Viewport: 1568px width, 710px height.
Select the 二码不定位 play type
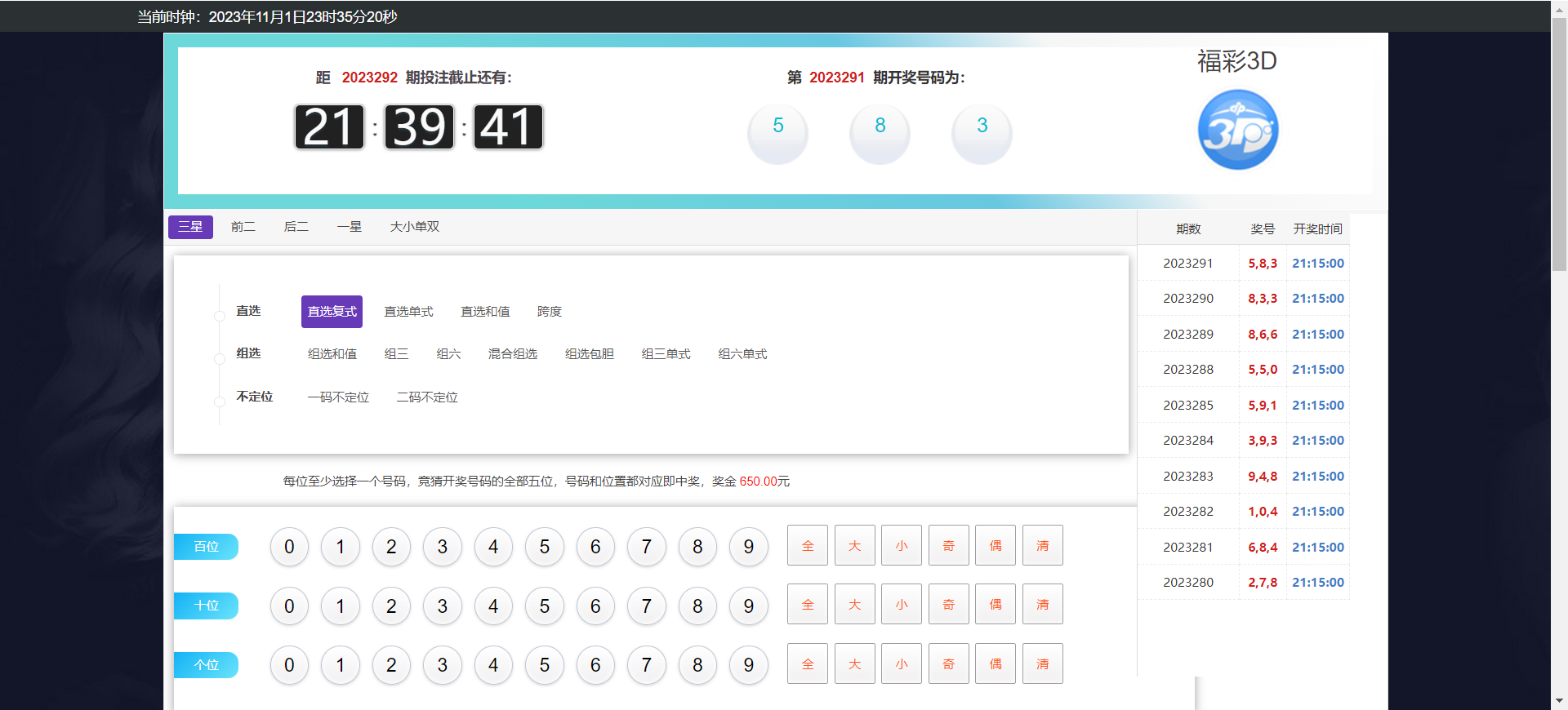pos(427,397)
